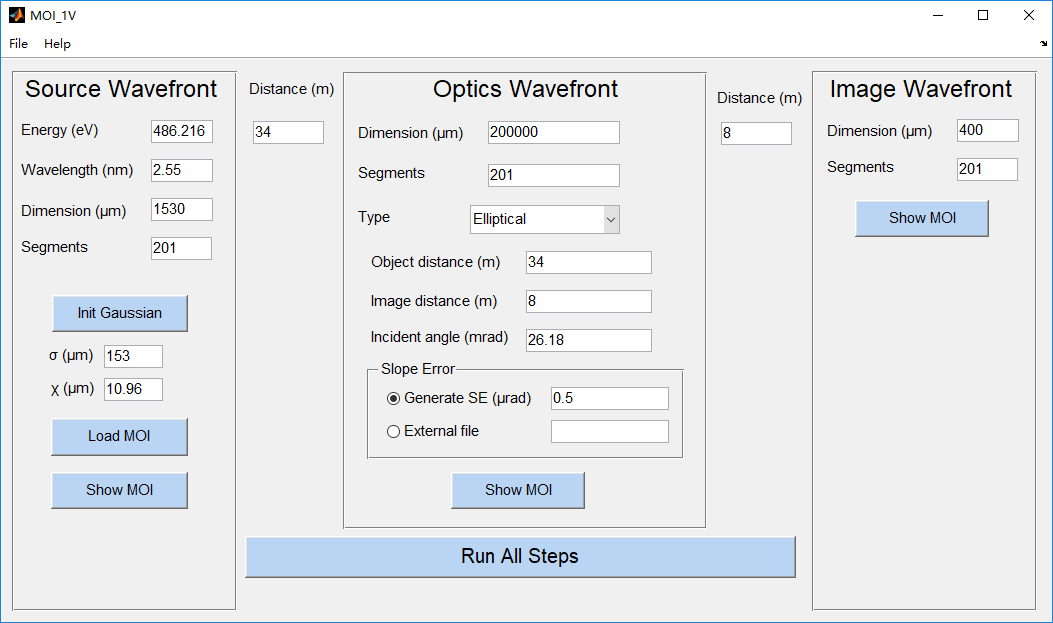Image resolution: width=1053 pixels, height=623 pixels.
Task: Click the External file path field
Action: (609, 431)
